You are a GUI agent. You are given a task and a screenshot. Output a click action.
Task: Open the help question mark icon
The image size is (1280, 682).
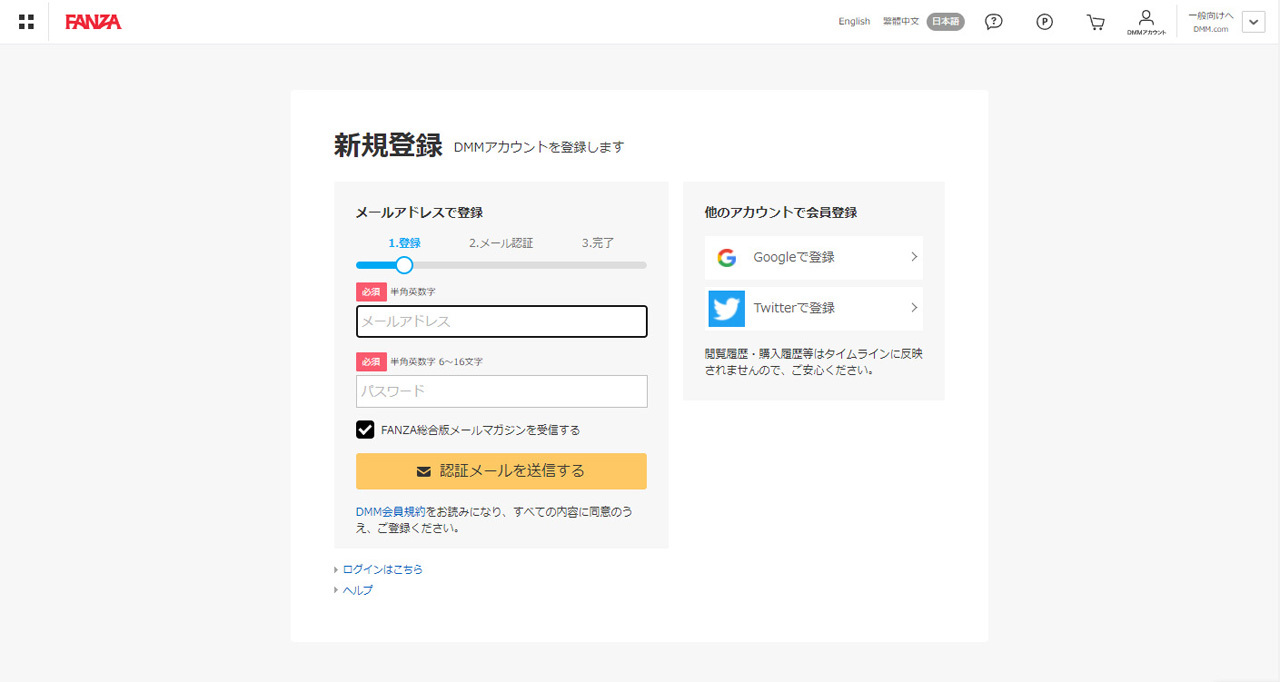click(993, 22)
